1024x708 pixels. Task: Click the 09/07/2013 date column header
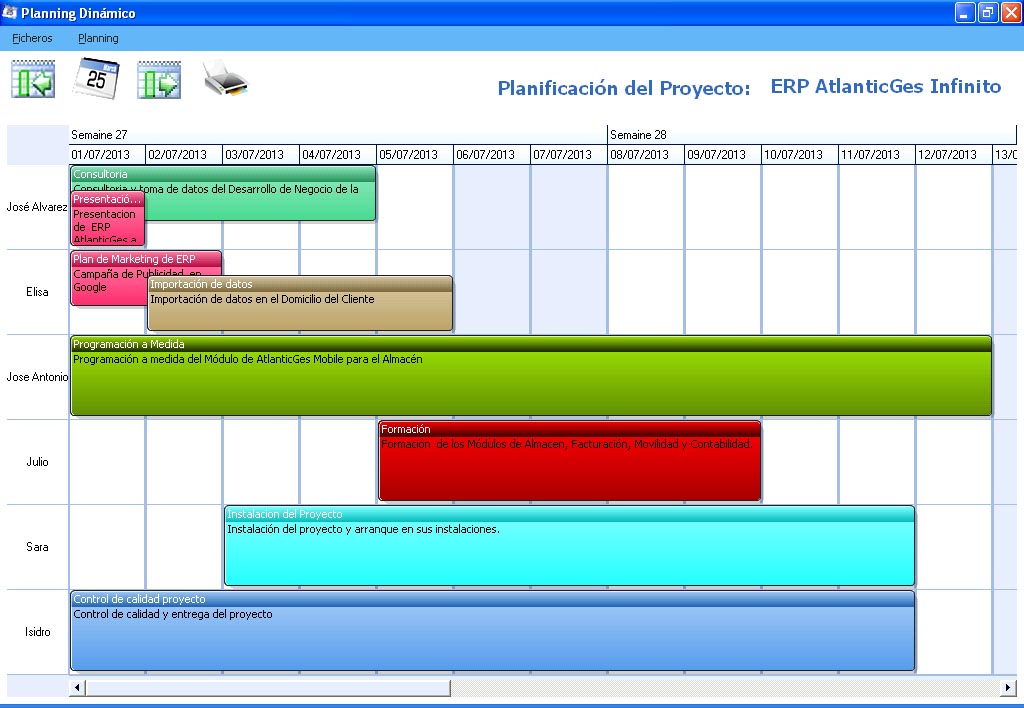[x=724, y=154]
